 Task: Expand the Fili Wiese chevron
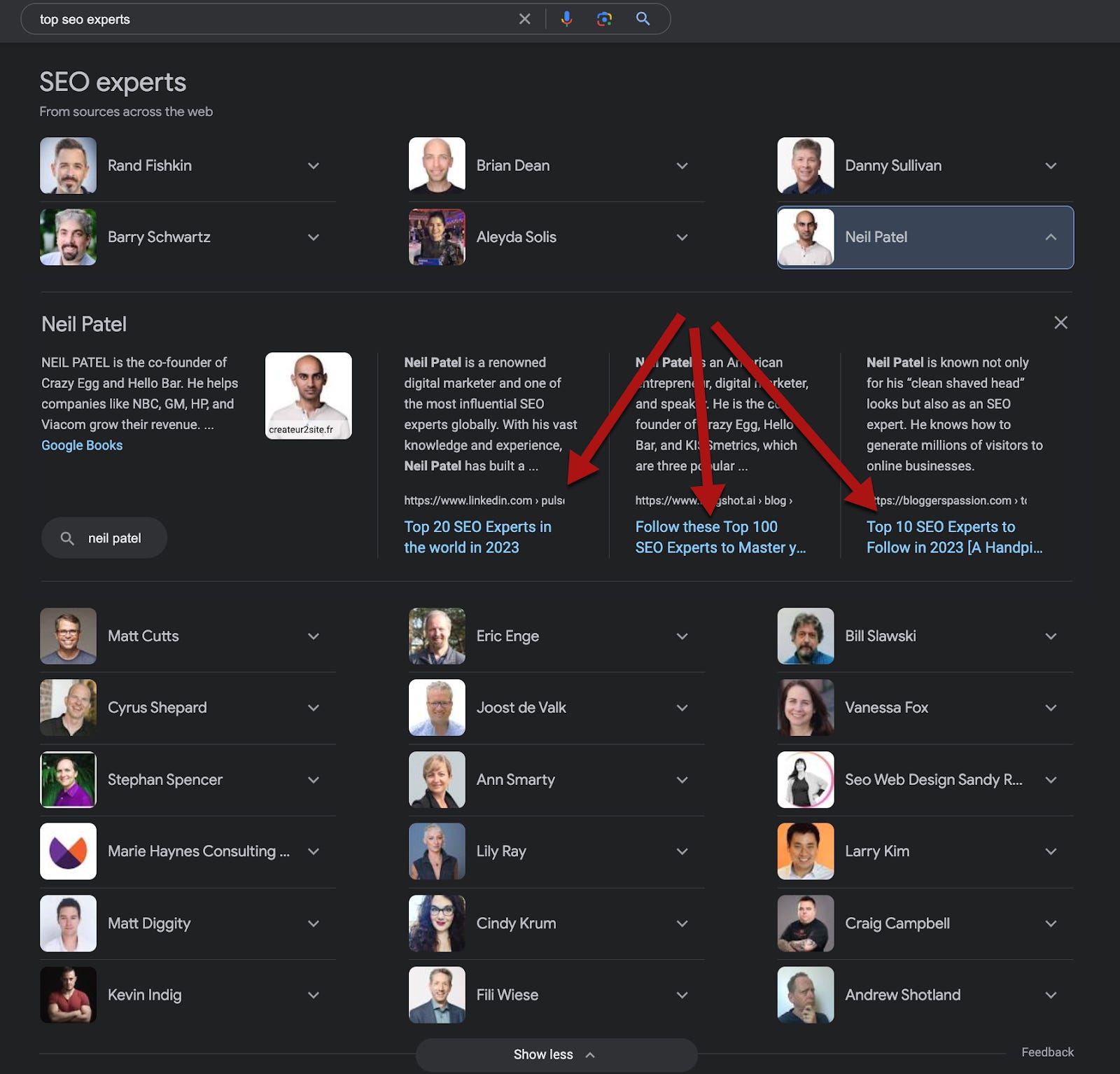click(682, 995)
